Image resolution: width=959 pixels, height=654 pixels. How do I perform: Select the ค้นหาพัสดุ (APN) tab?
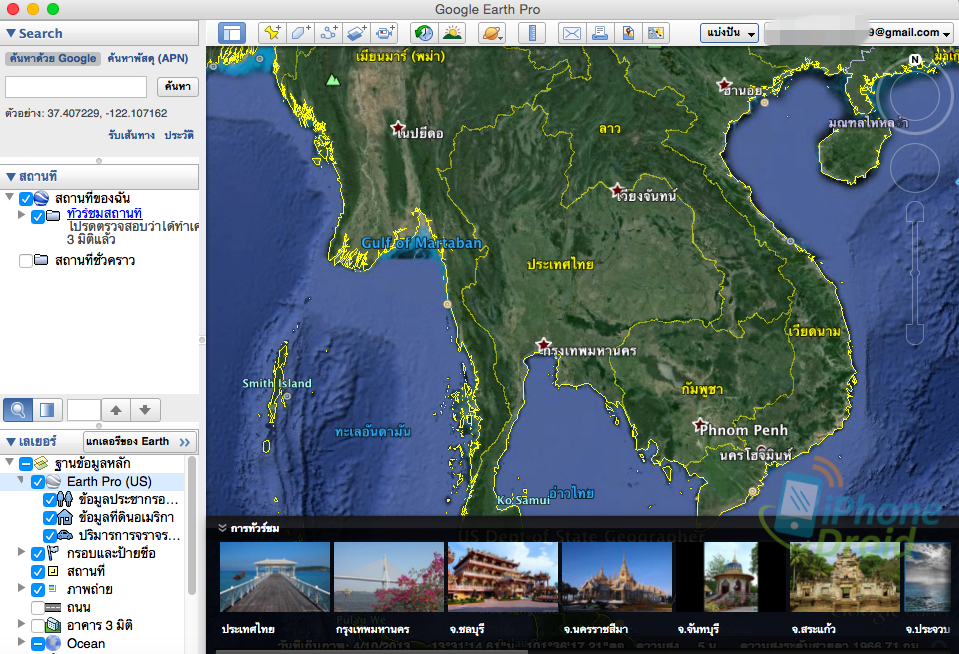click(x=148, y=59)
